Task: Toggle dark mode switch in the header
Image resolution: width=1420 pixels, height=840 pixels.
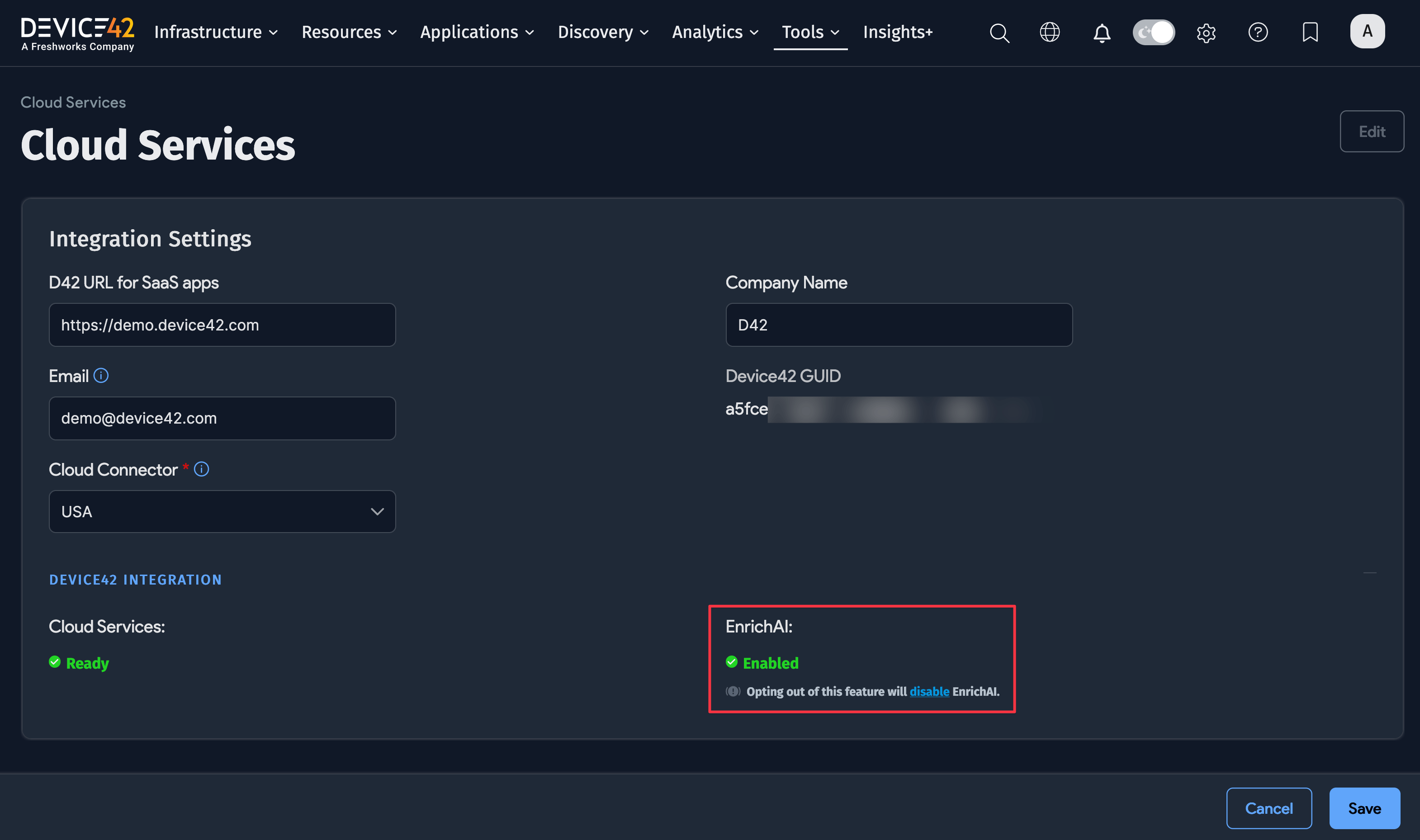Action: [x=1154, y=32]
